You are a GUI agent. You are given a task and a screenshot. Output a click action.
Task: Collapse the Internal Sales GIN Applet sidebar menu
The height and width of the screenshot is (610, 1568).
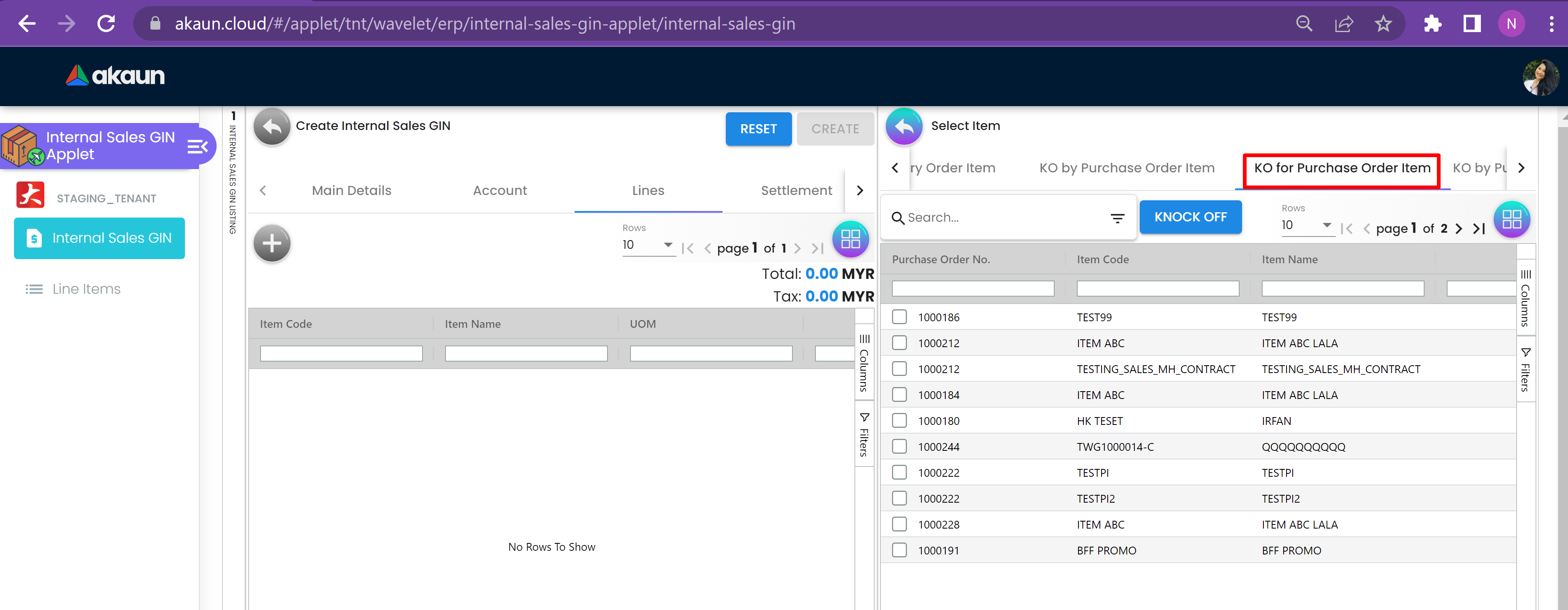[x=197, y=147]
